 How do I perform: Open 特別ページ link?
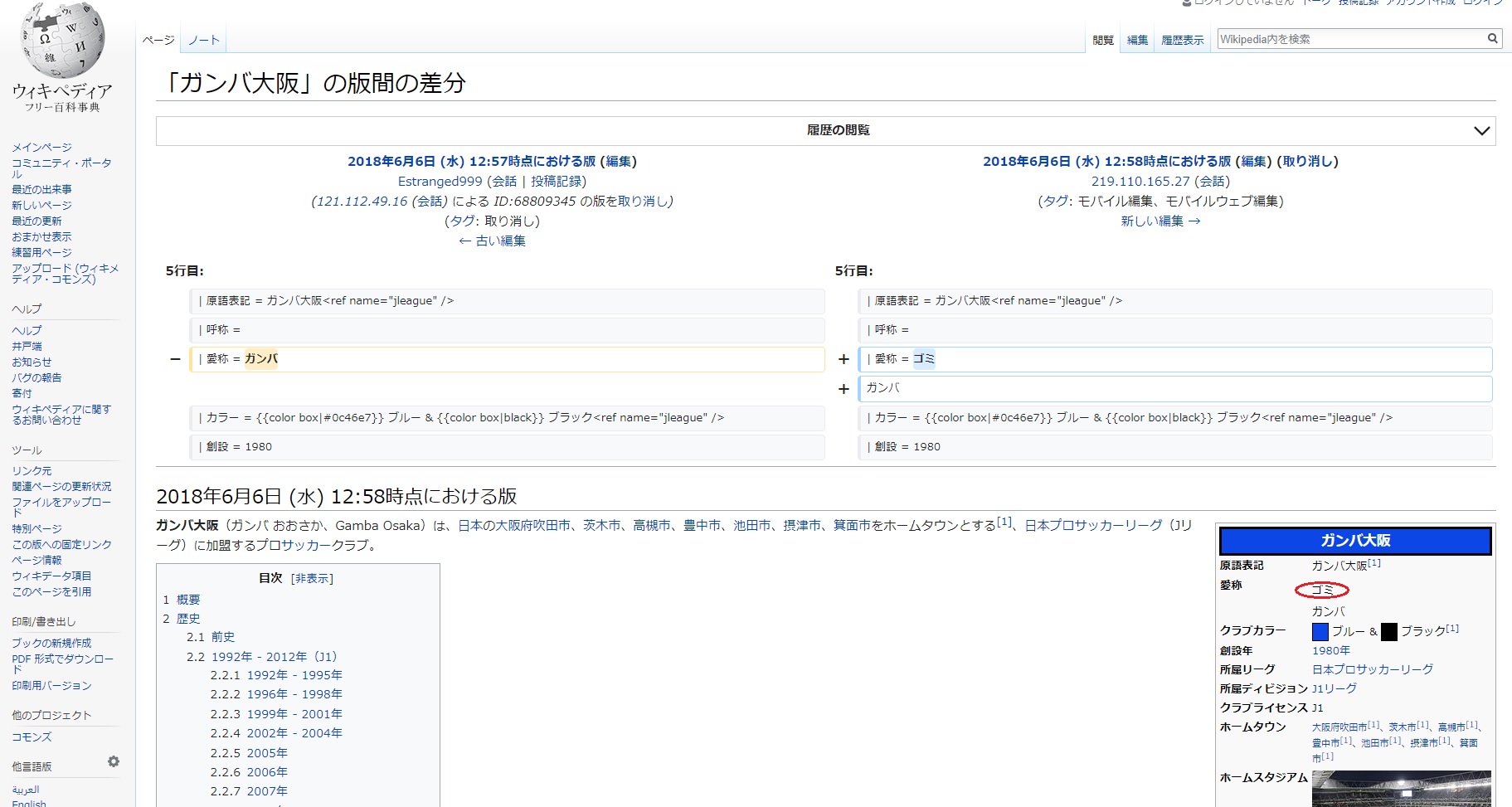click(36, 528)
